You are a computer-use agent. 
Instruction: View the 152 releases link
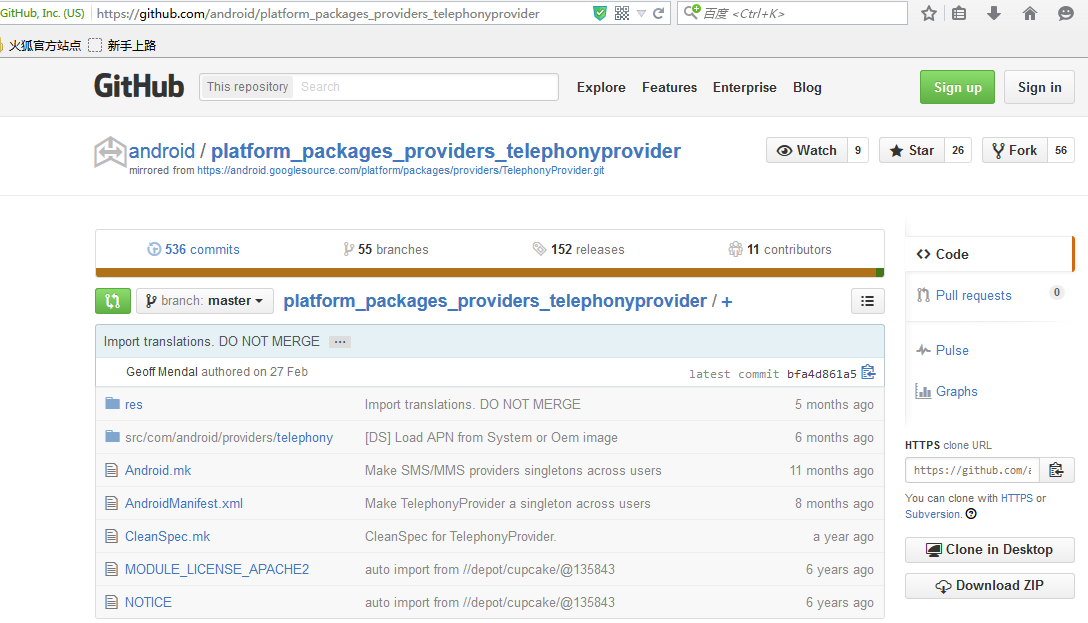579,249
